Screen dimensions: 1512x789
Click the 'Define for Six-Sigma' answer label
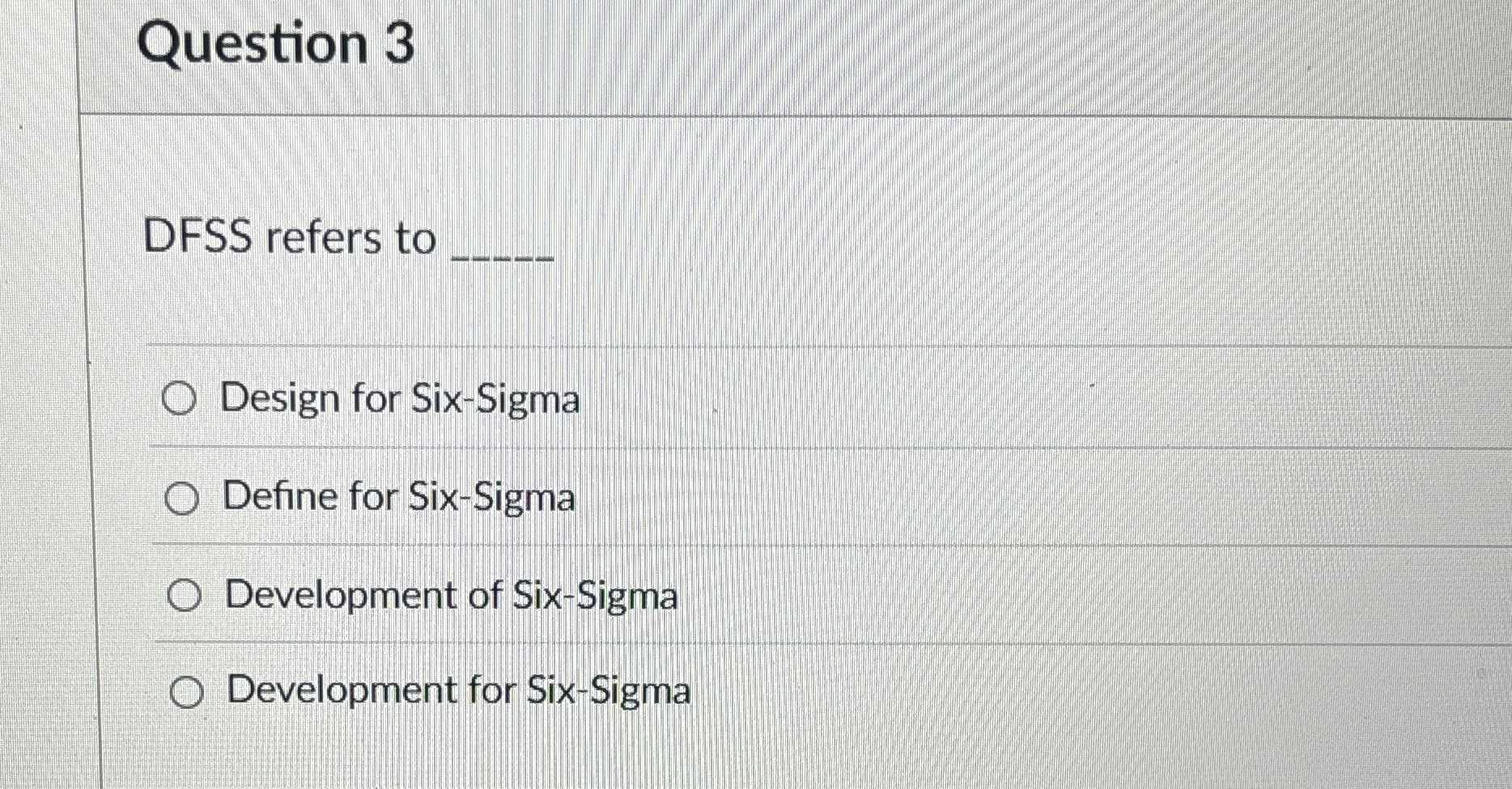click(398, 497)
